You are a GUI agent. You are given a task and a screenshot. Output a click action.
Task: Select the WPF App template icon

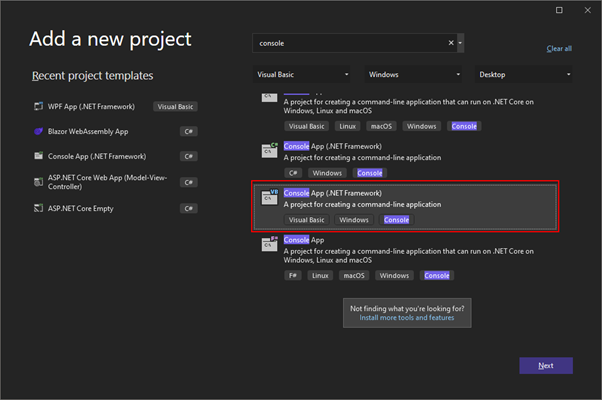[x=38, y=105]
